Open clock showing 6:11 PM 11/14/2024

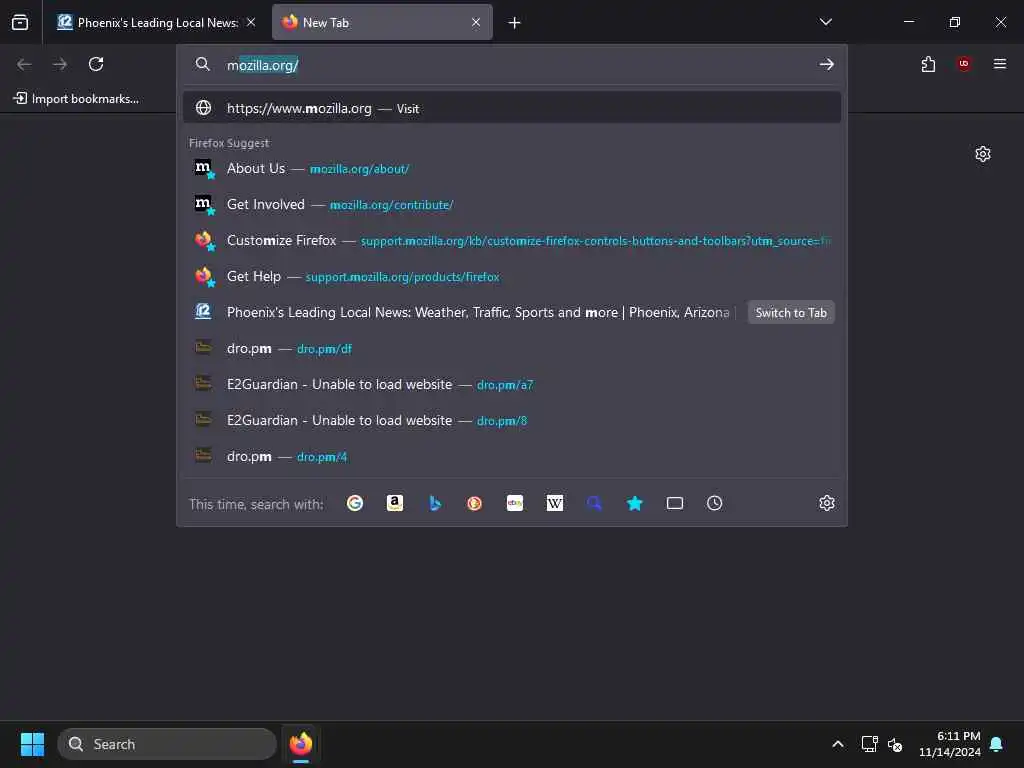pyautogui.click(x=950, y=744)
